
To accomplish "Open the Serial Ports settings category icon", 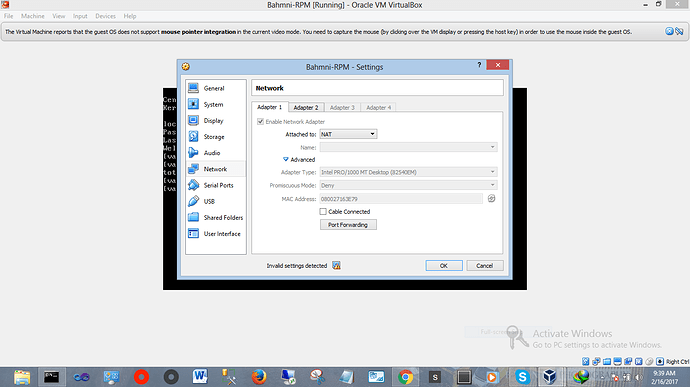I will point(193,185).
